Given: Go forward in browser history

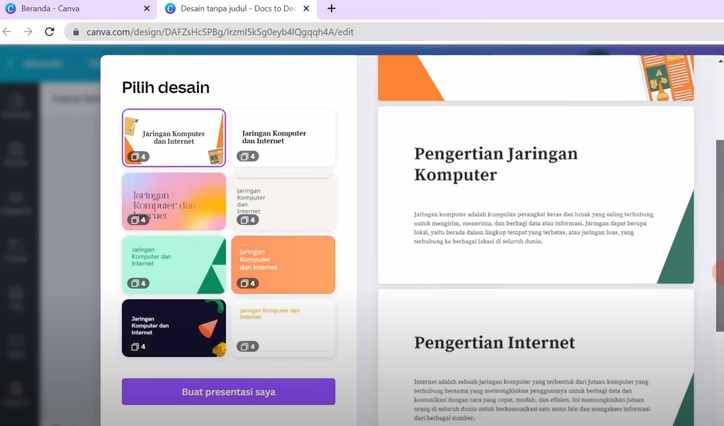Looking at the screenshot, I should tap(28, 32).
